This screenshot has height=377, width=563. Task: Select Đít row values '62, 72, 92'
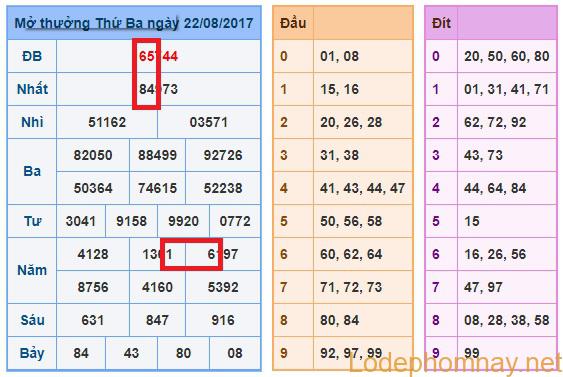(x=495, y=122)
